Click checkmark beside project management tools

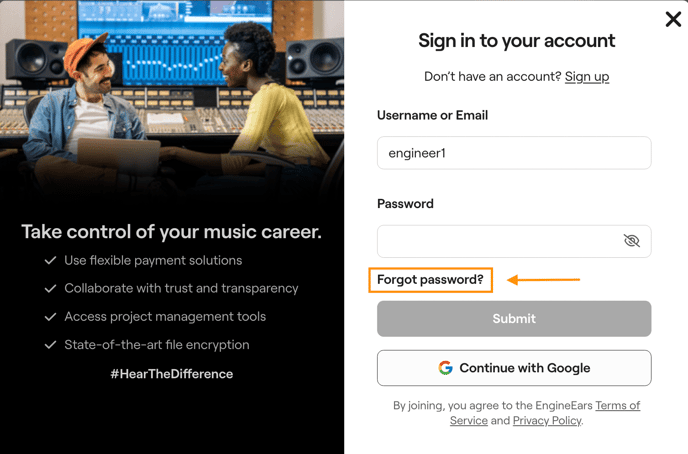[x=50, y=317]
